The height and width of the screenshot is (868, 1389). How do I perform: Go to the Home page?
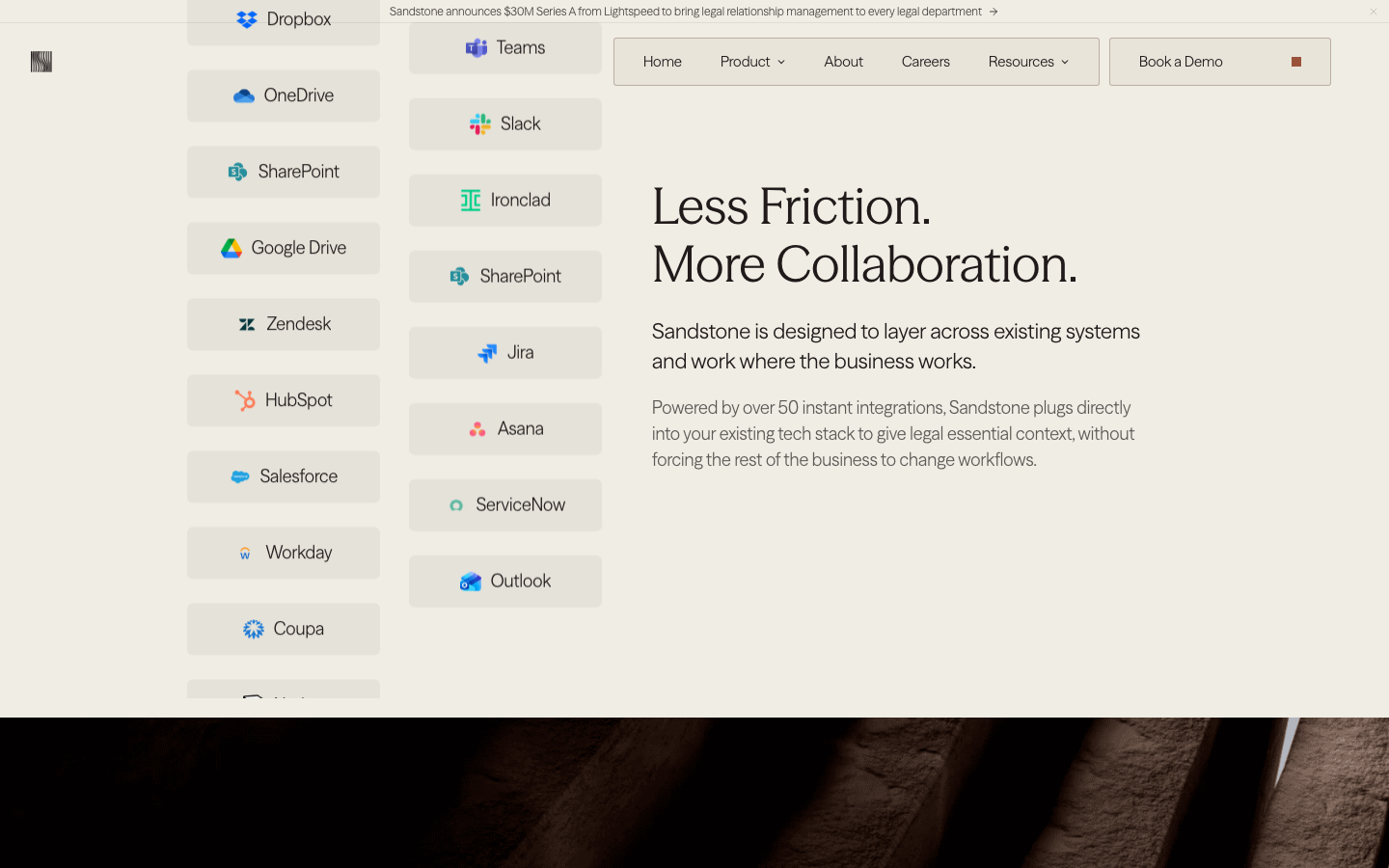point(663,62)
